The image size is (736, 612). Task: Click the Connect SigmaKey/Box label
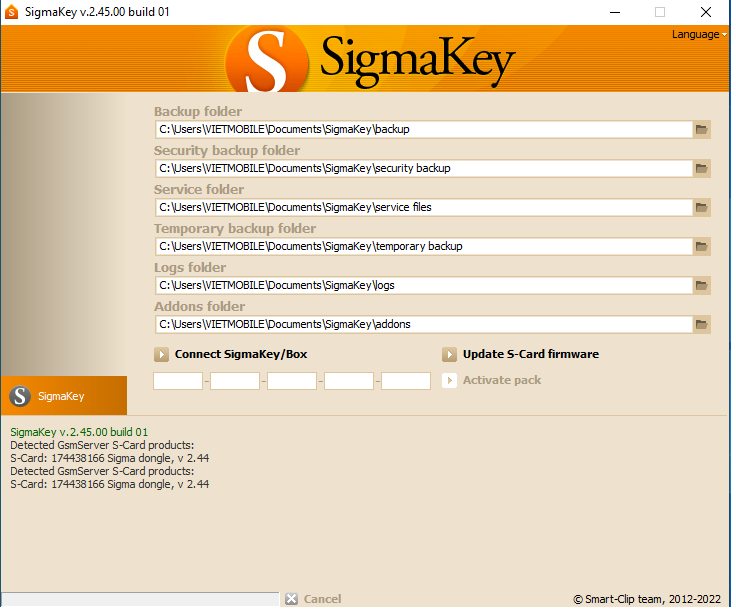click(241, 354)
